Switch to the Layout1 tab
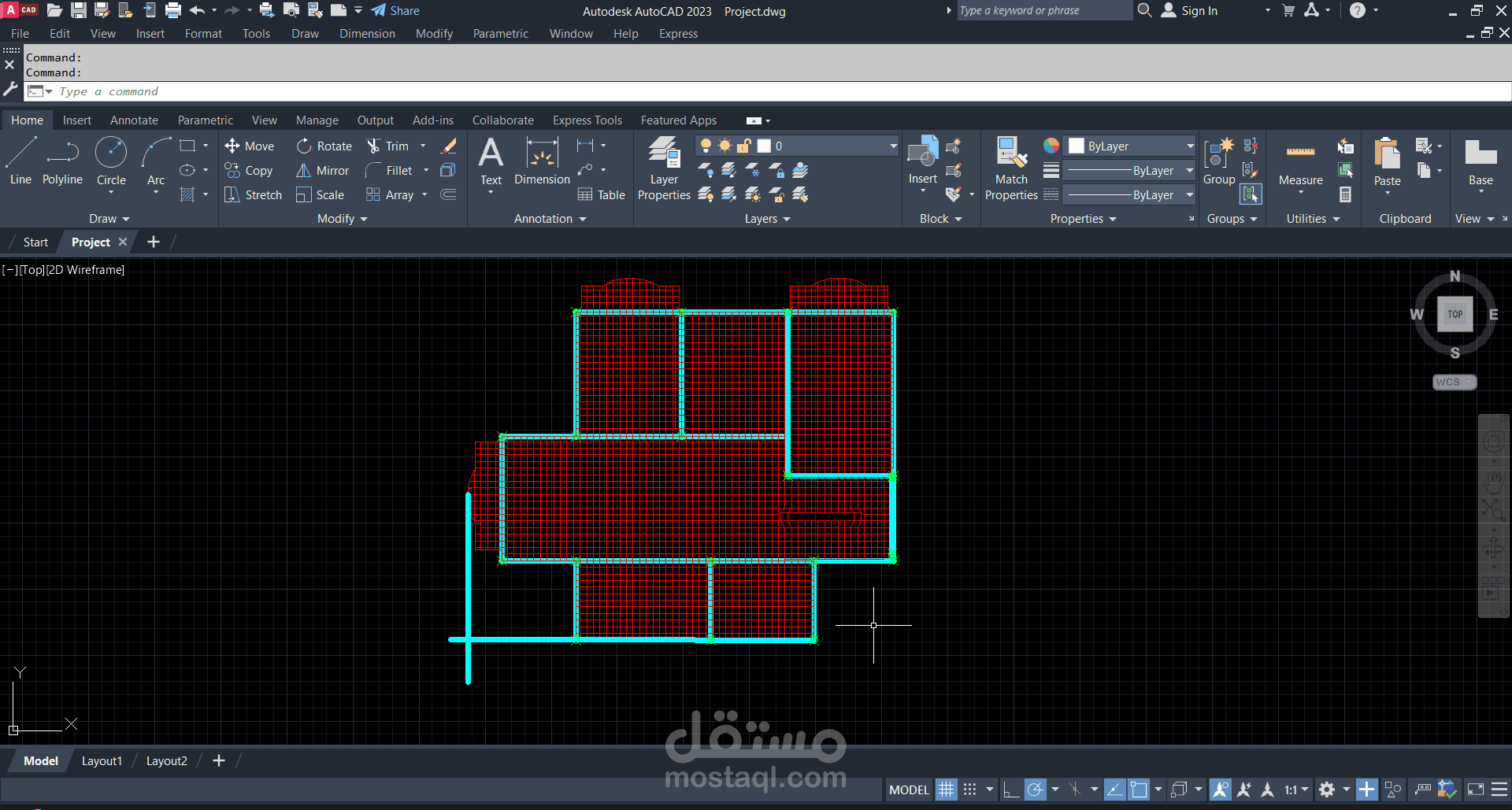 coord(102,760)
